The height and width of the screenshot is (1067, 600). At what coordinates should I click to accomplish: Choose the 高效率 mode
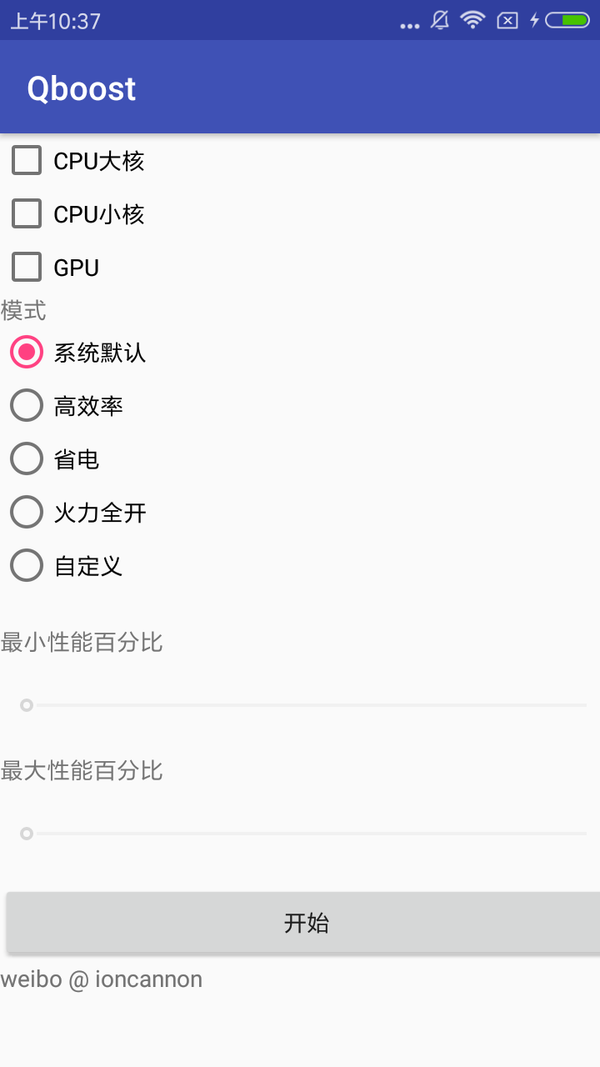pyautogui.click(x=27, y=405)
